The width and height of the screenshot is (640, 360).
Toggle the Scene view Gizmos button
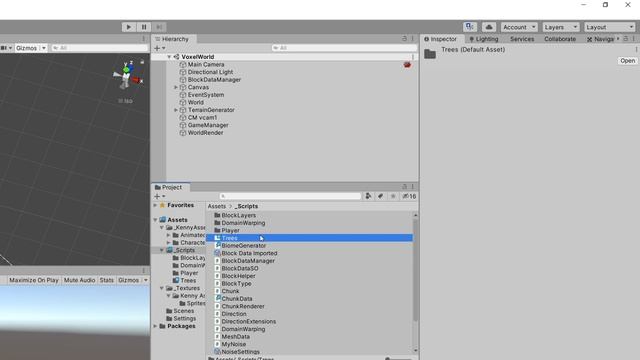coord(27,48)
